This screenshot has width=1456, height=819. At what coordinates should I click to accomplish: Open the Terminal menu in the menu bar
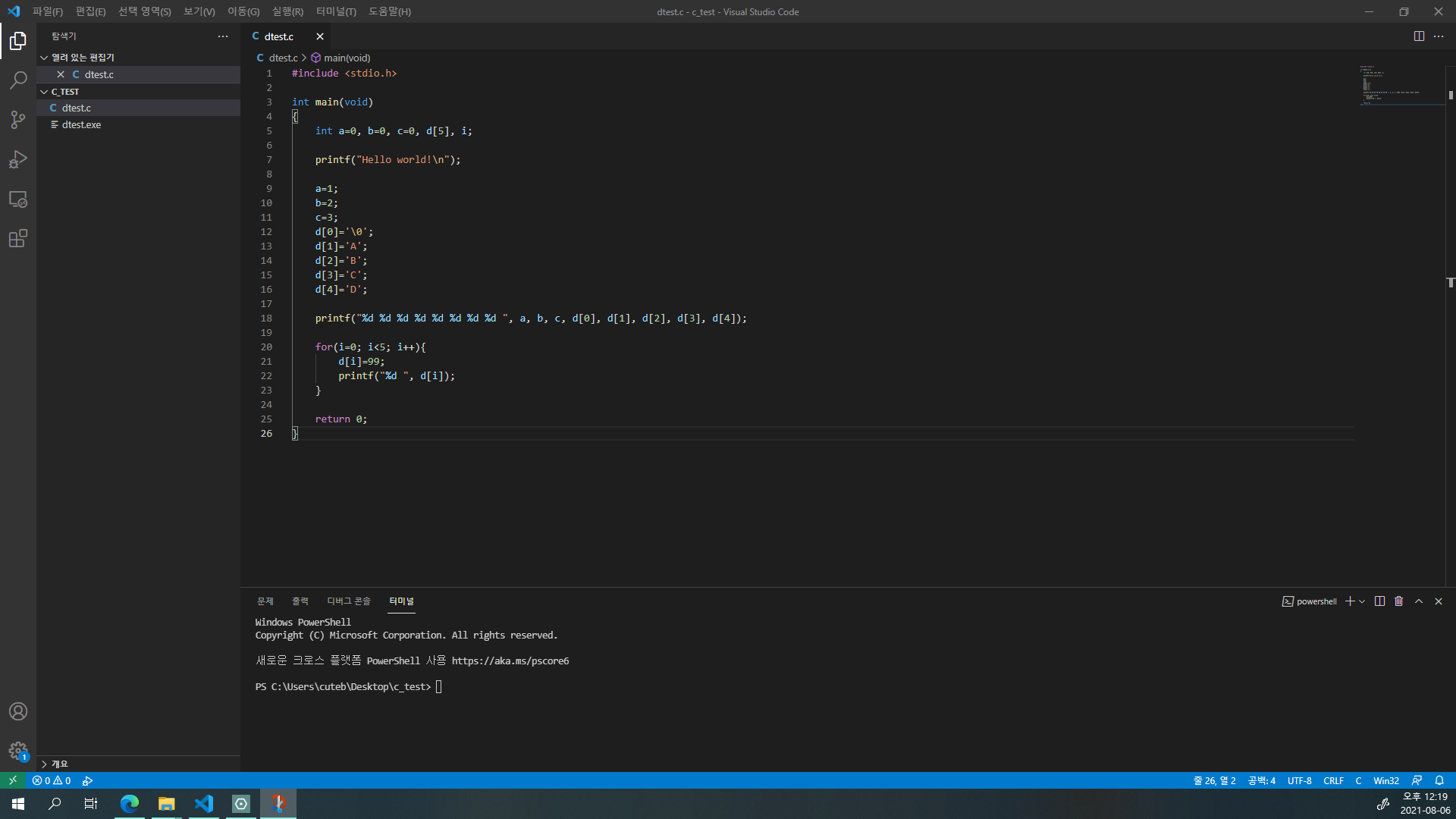coord(336,11)
